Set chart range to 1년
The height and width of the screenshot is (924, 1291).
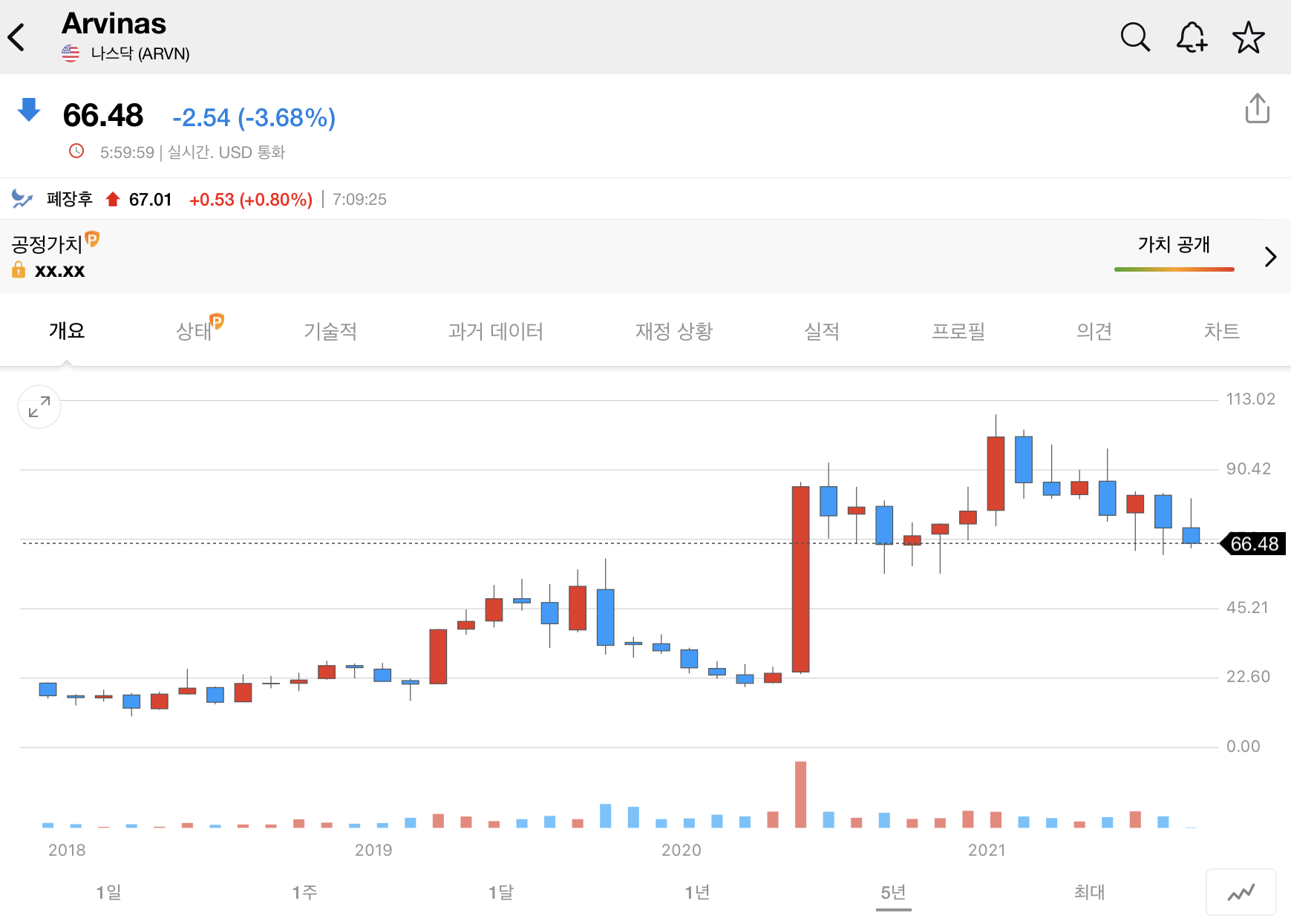697,892
